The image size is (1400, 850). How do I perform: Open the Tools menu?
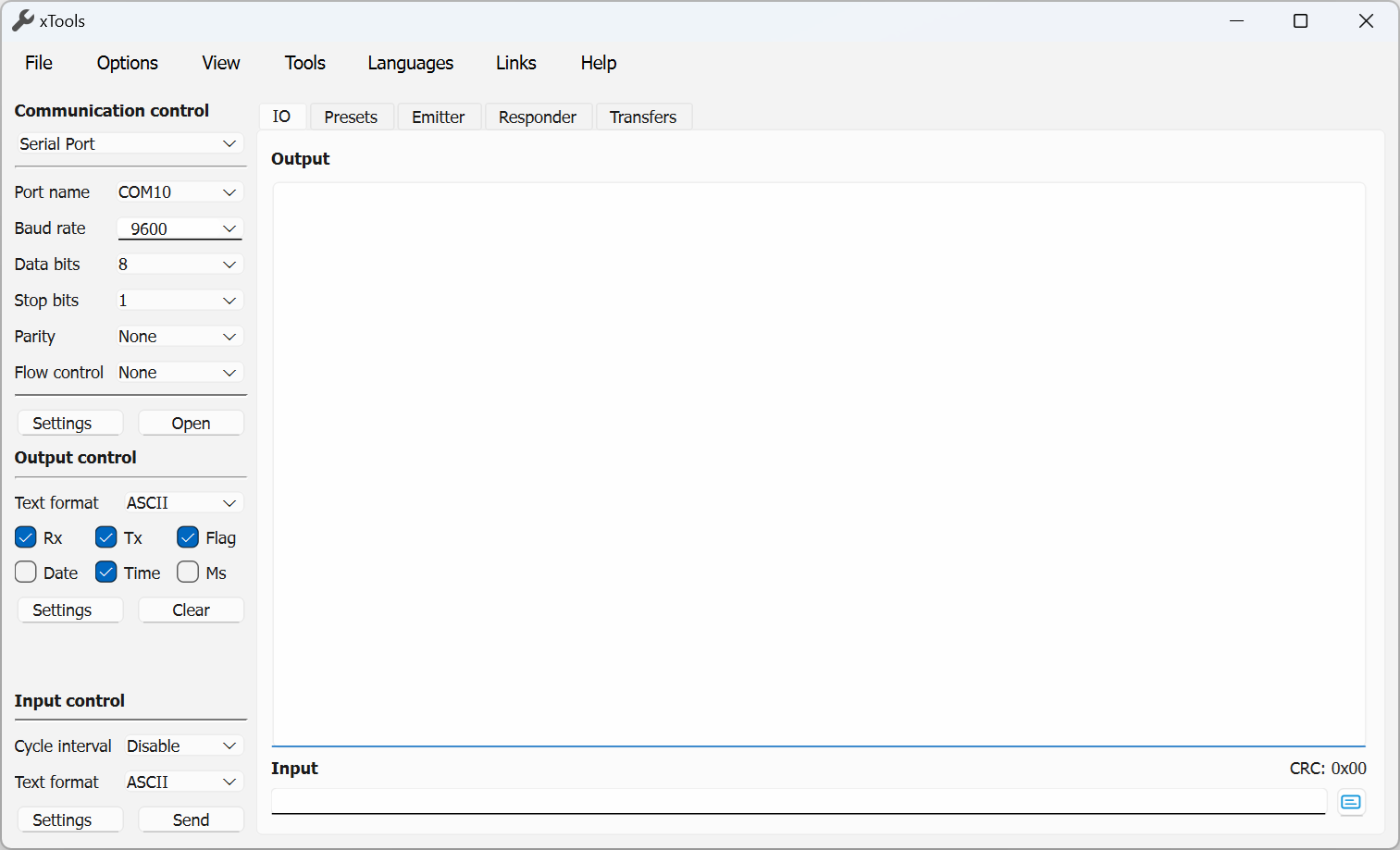(x=304, y=63)
